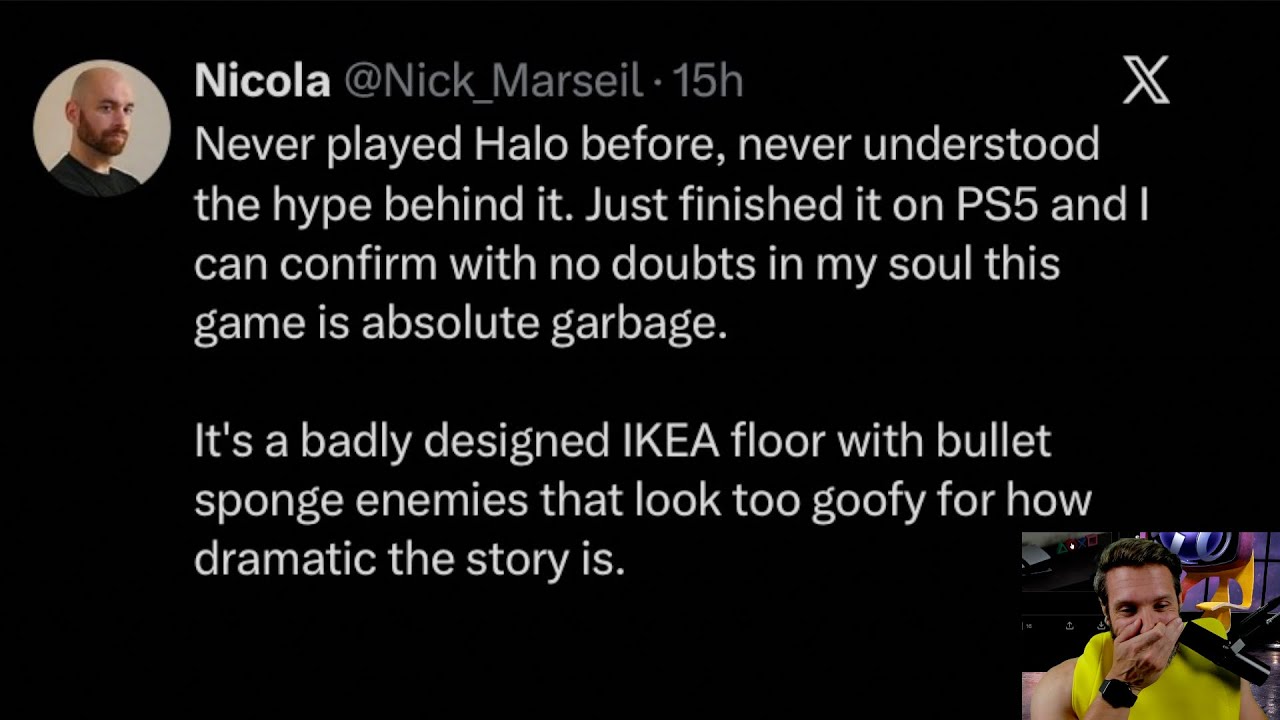The width and height of the screenshot is (1280, 720).
Task: Click the word IKEA in the tweet
Action: (664, 440)
